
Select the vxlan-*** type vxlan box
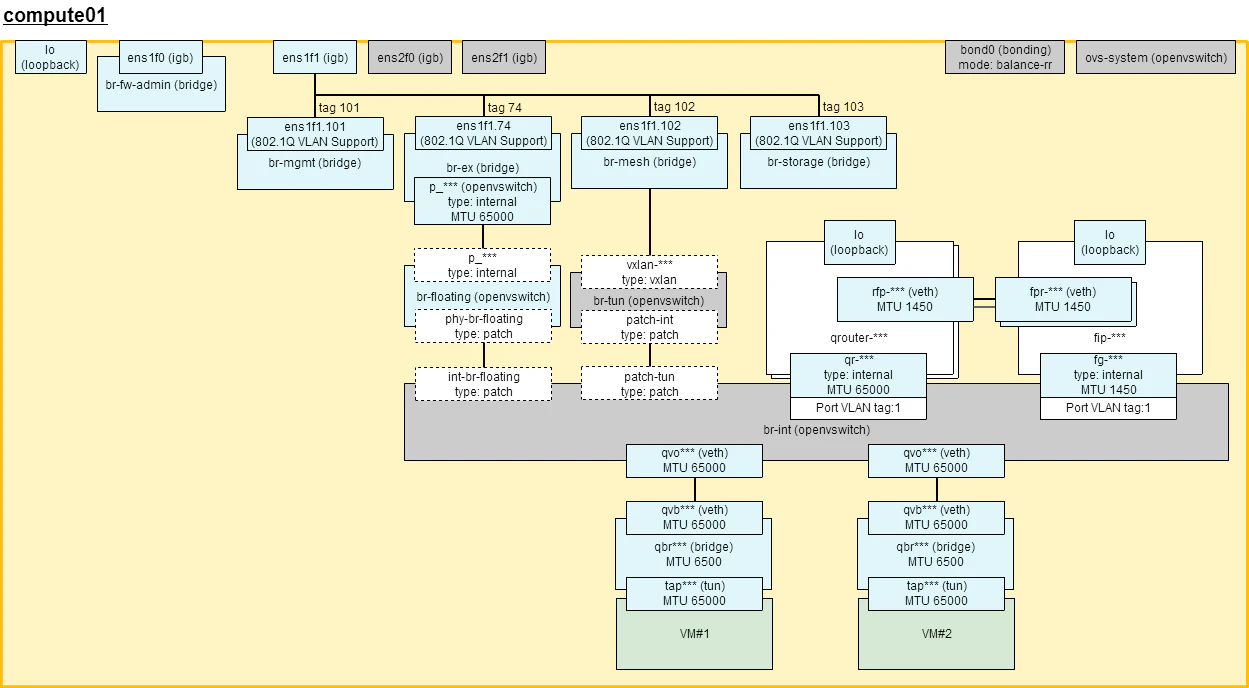650,272
